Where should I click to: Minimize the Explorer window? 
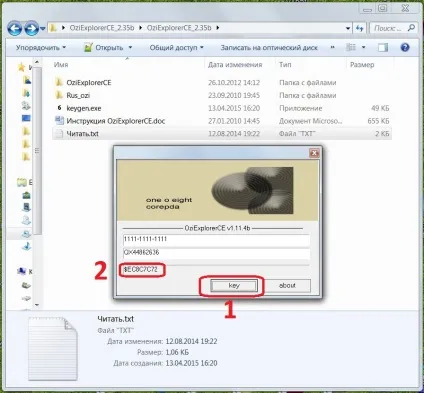click(367, 9)
